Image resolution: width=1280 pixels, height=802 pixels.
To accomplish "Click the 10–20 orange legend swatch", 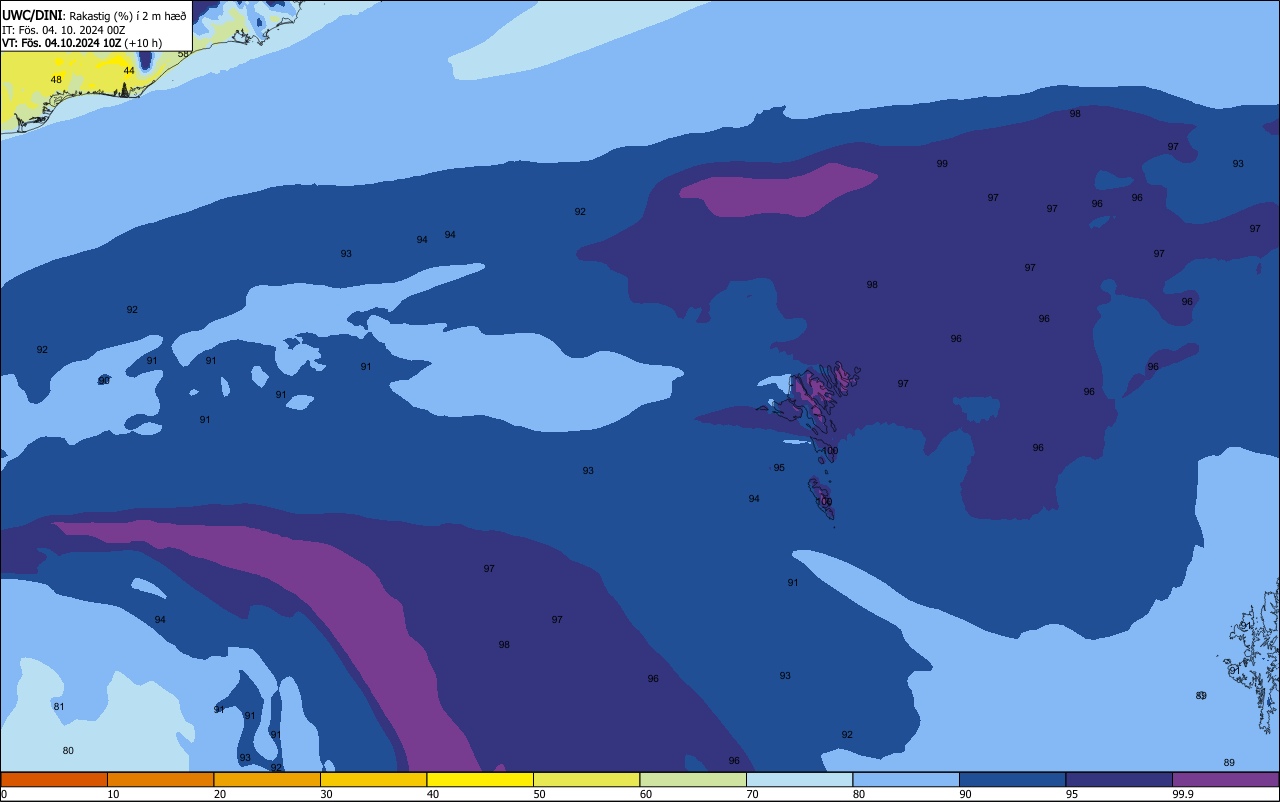I will [160, 779].
